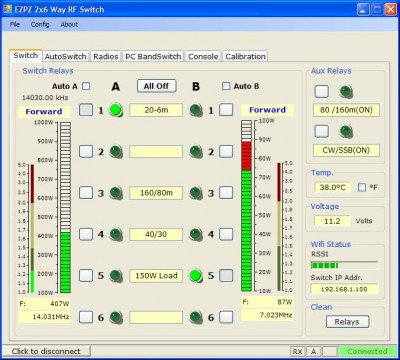The width and height of the screenshot is (400, 360).
Task: Toggle switch B relay 4 button
Action: pos(226,234)
